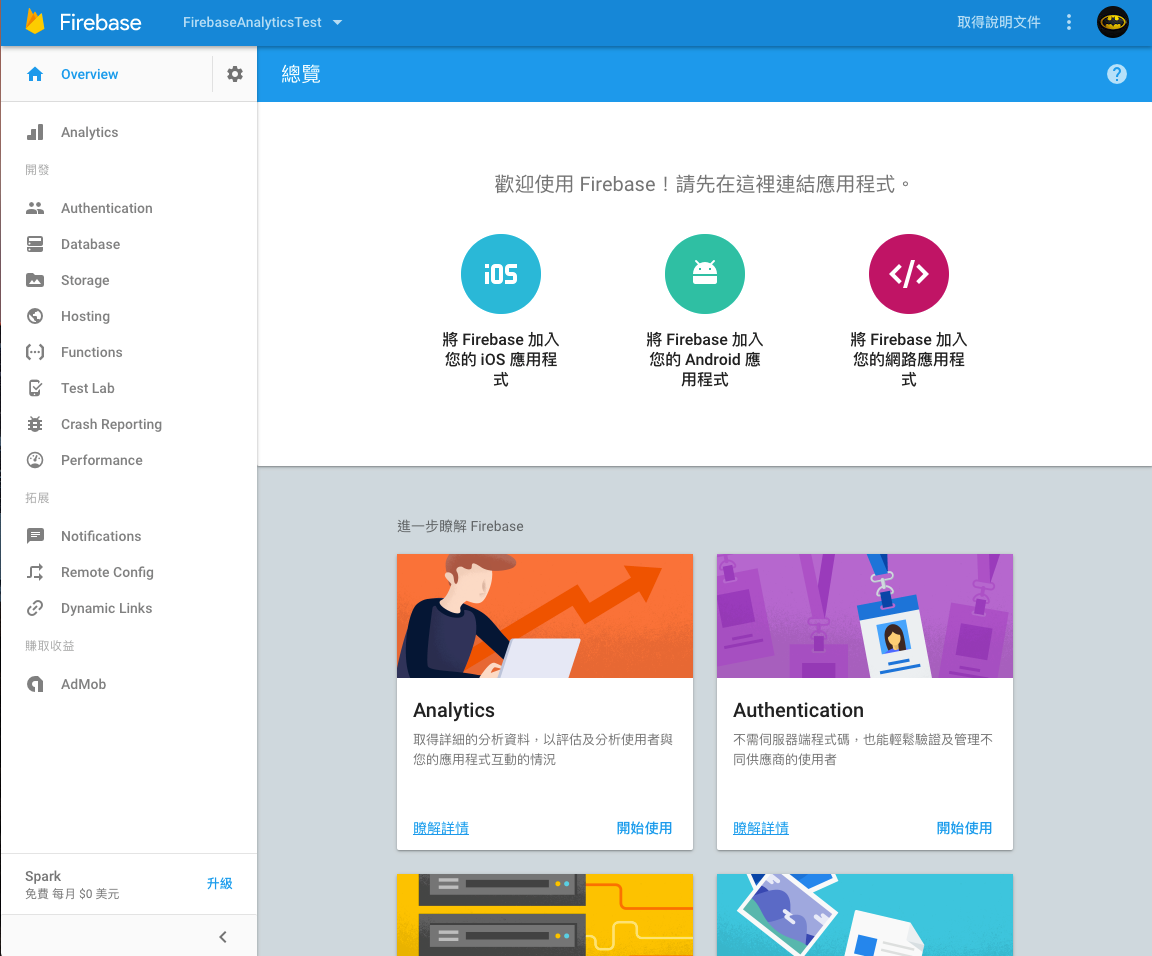Click 開始使用 on Analytics card

click(644, 828)
